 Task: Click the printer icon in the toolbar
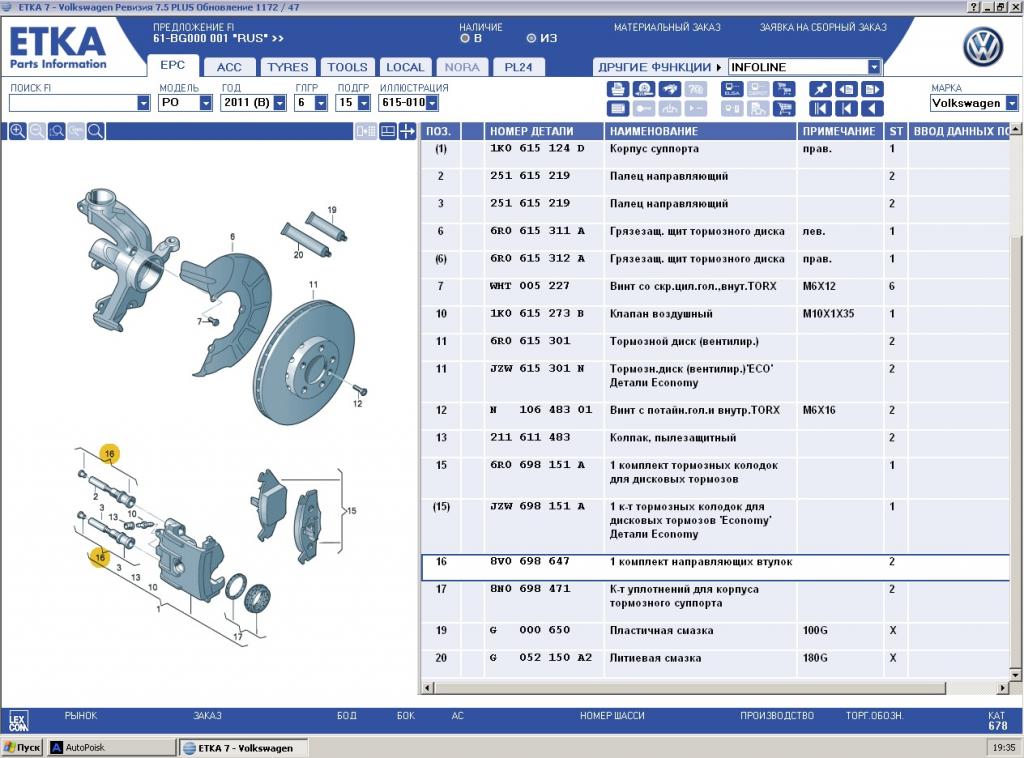click(617, 89)
